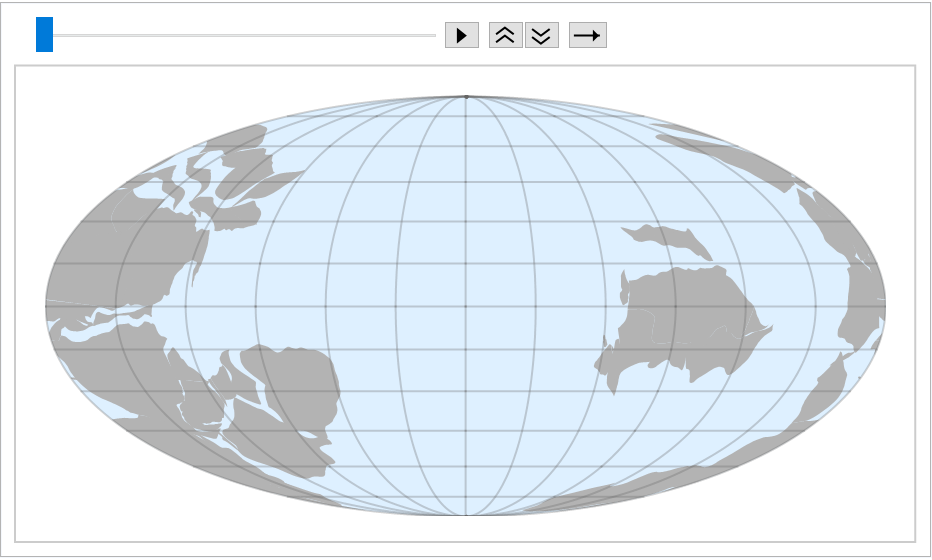Click where the equator crosses the central meridian
This screenshot has height=560, width=932.
tap(466, 306)
